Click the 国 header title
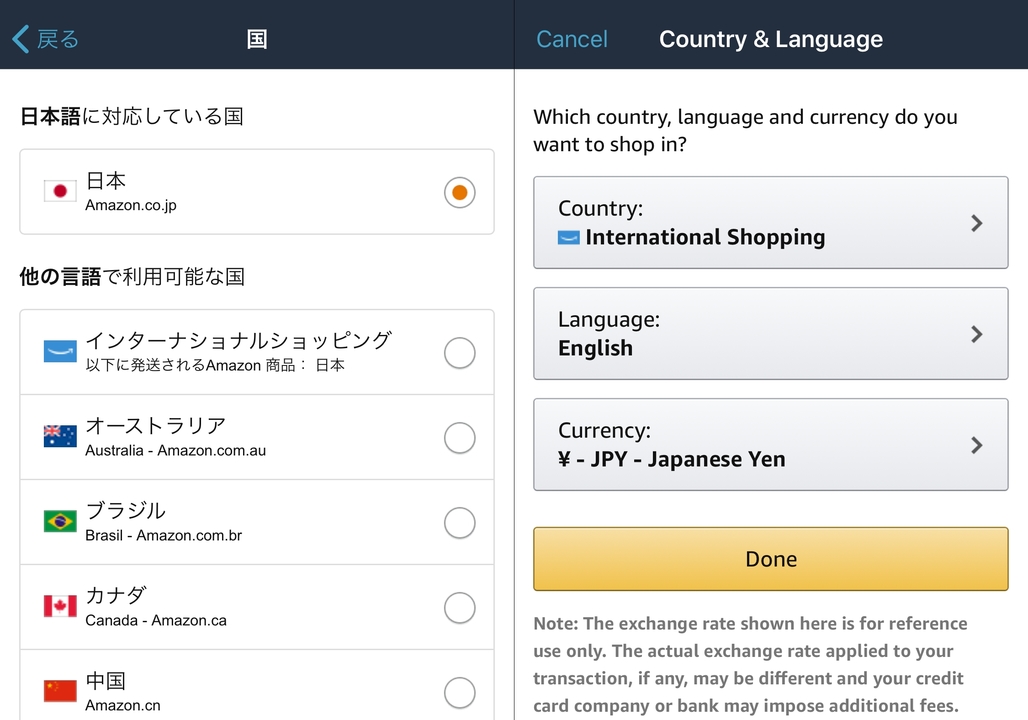 [257, 39]
